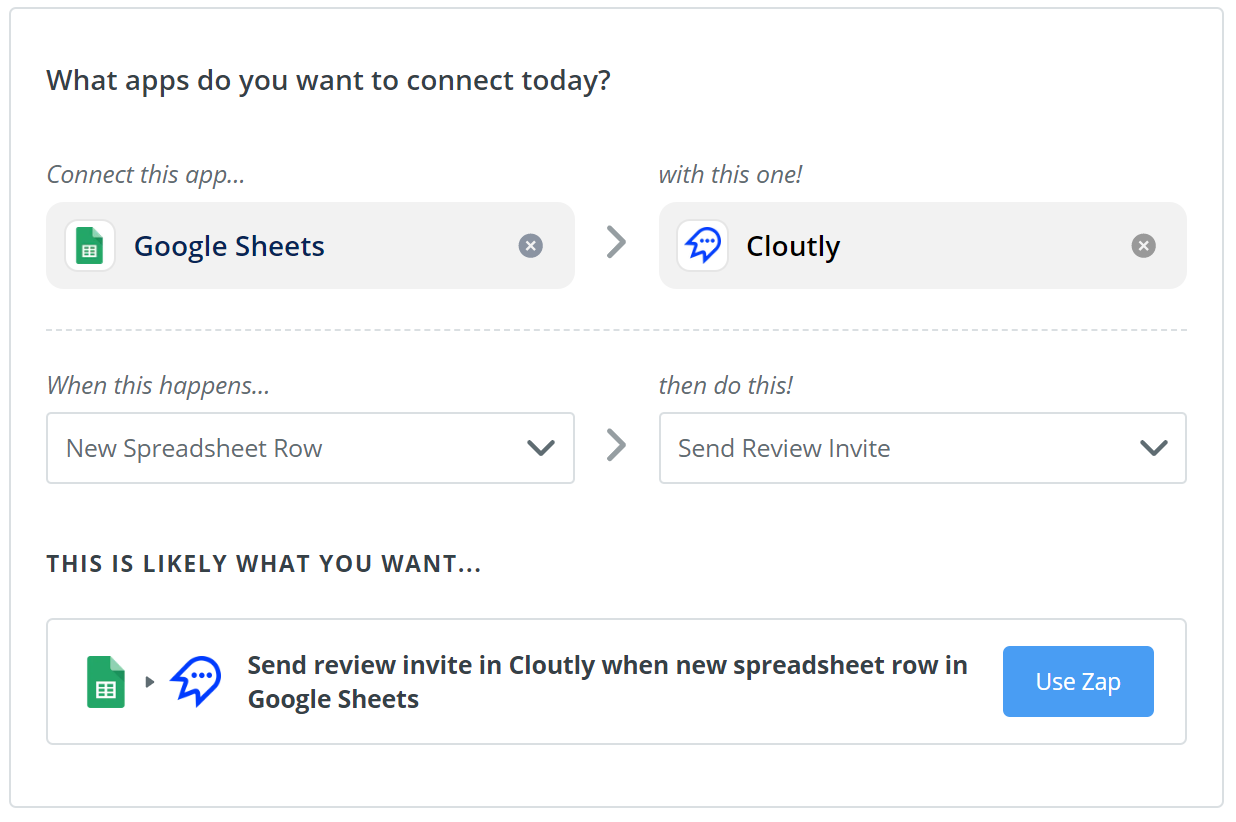Click the 'then do this!' label
This screenshot has height=822, width=1236.
[725, 385]
